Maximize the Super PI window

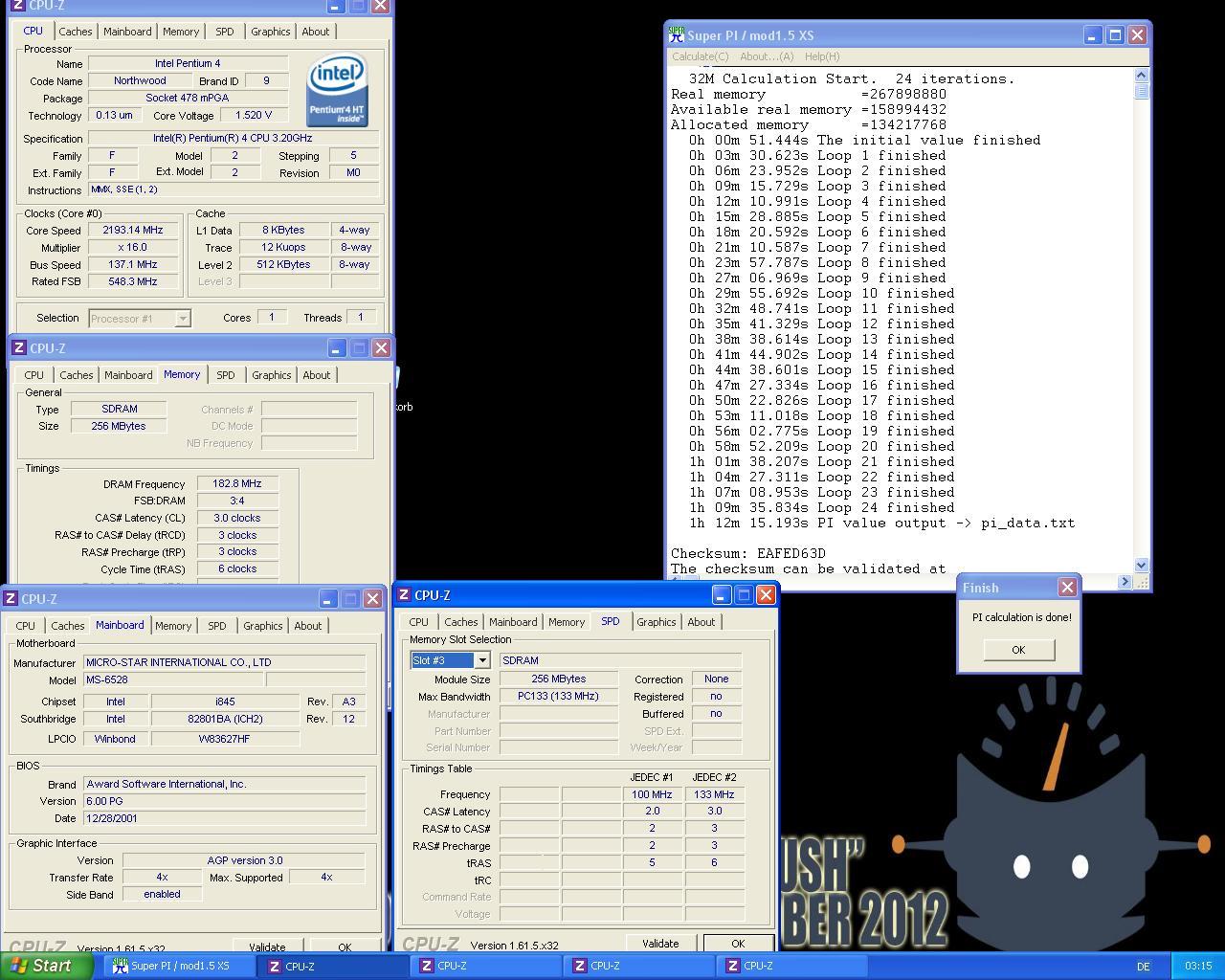(1115, 35)
